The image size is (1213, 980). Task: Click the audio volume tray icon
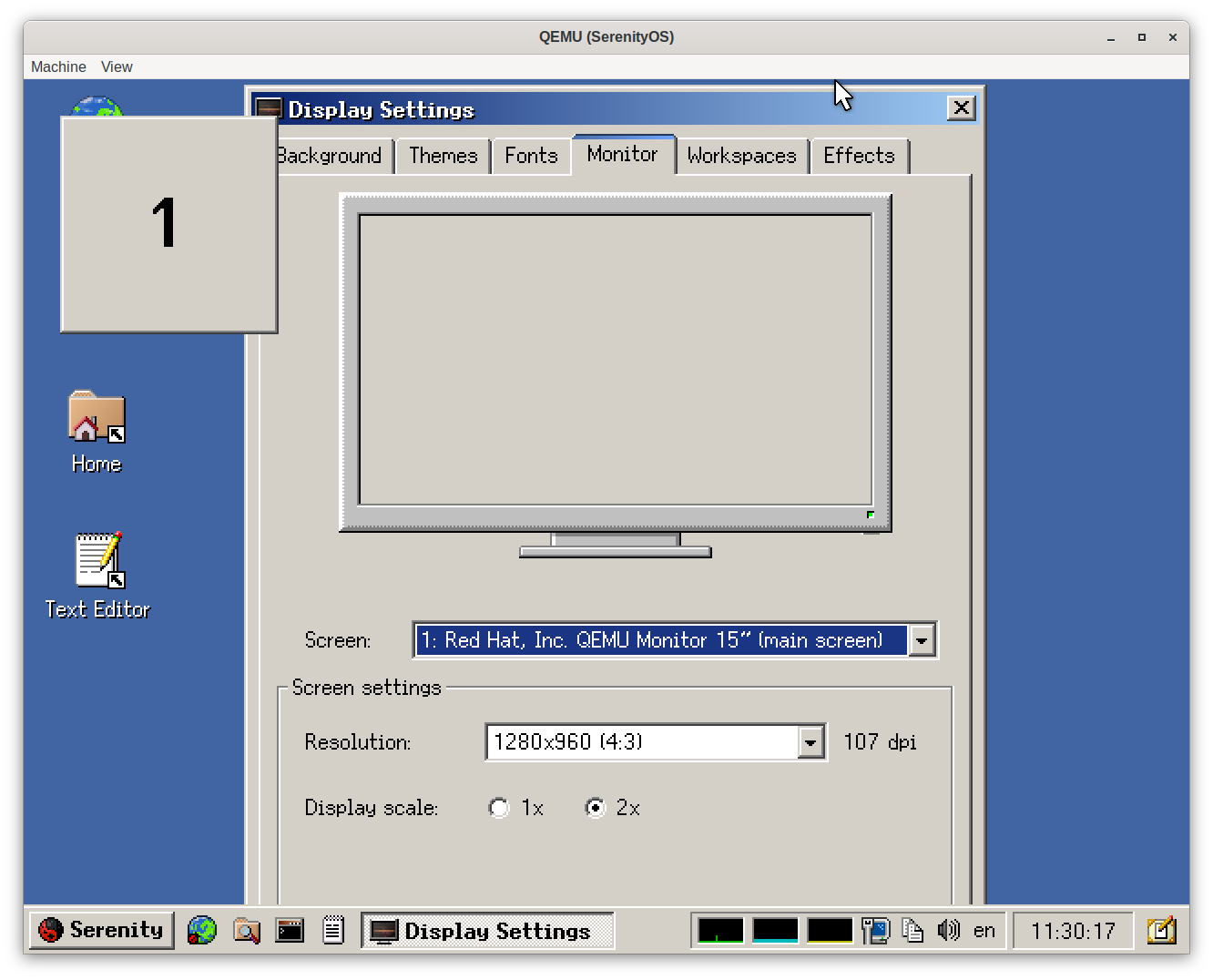949,930
